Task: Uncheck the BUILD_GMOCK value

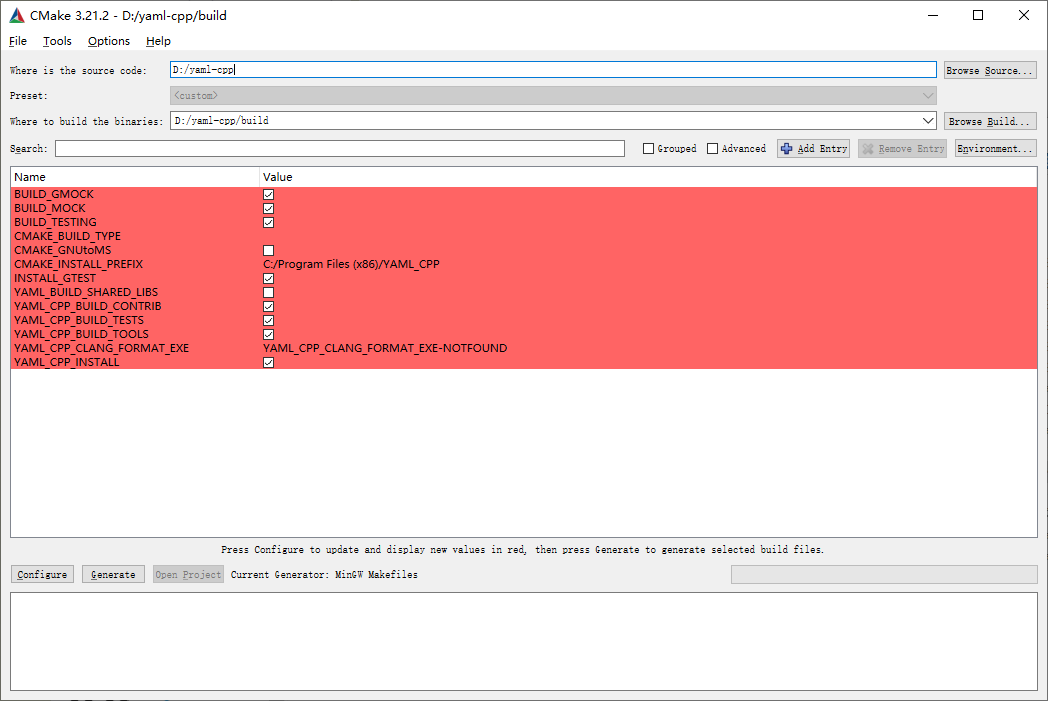Action: (x=267, y=194)
